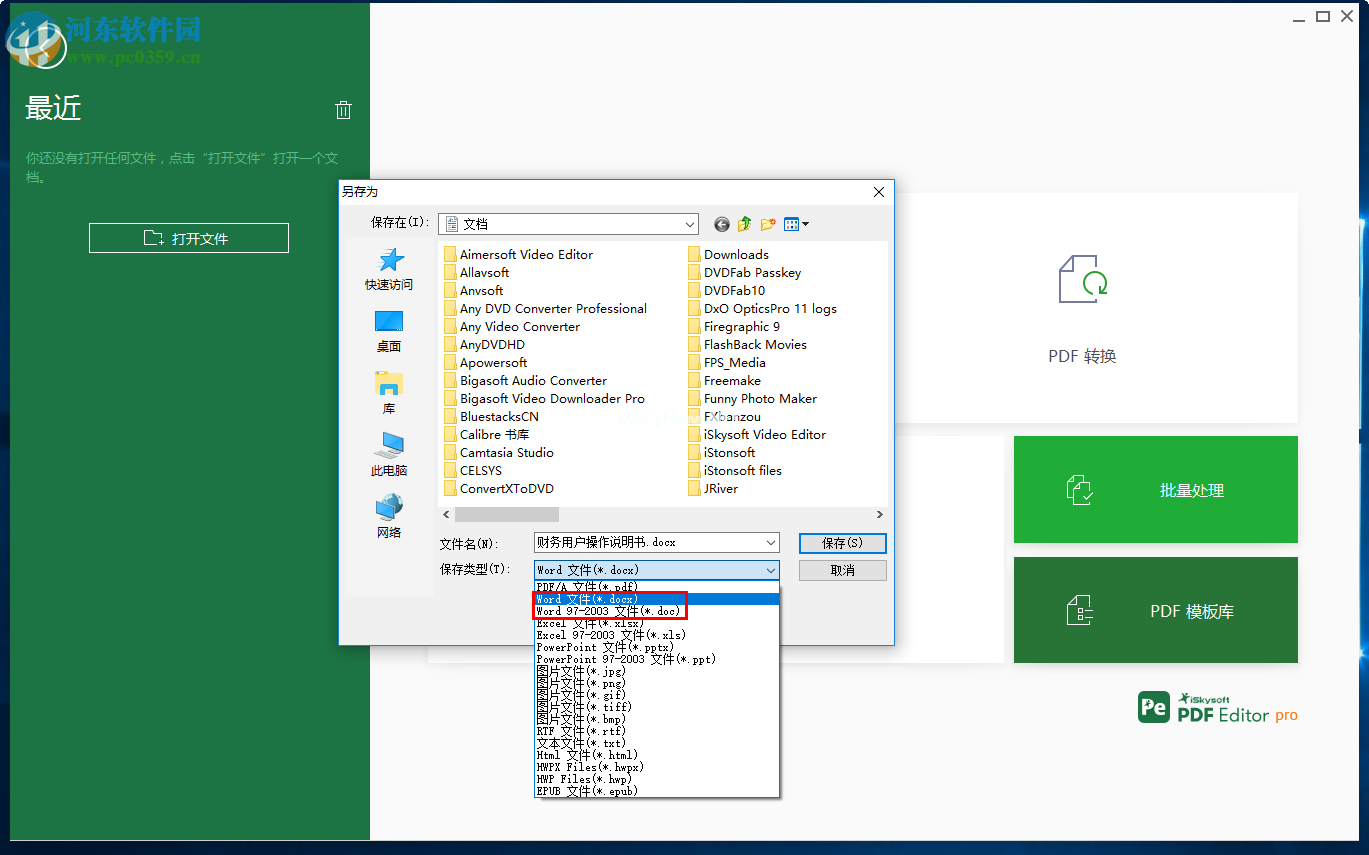Click the 打开文件 button
1369x855 pixels.
188,238
